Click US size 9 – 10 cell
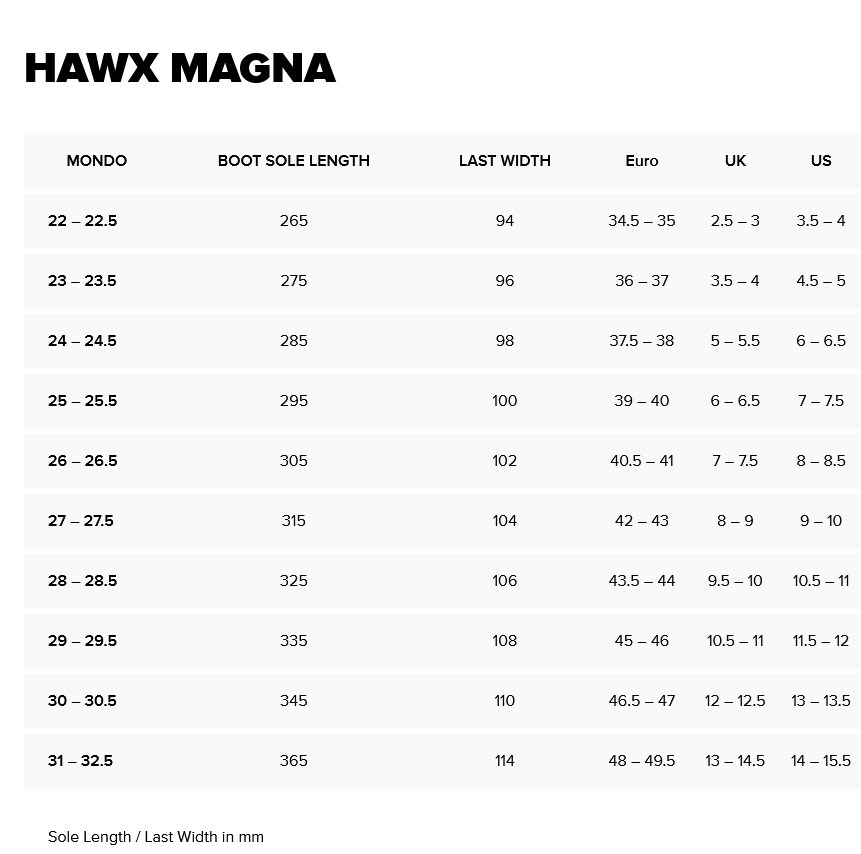This screenshot has height=854, width=861. tap(821, 521)
